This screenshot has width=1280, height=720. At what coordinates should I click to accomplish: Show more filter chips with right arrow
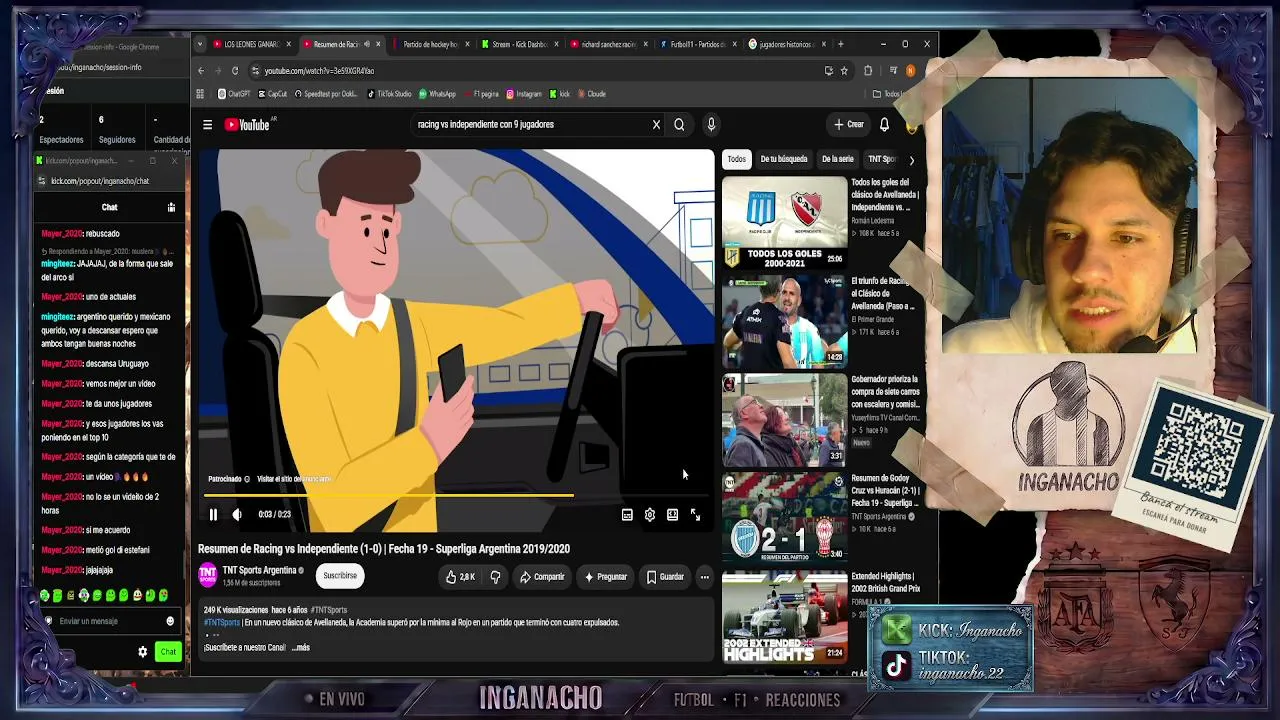[911, 160]
